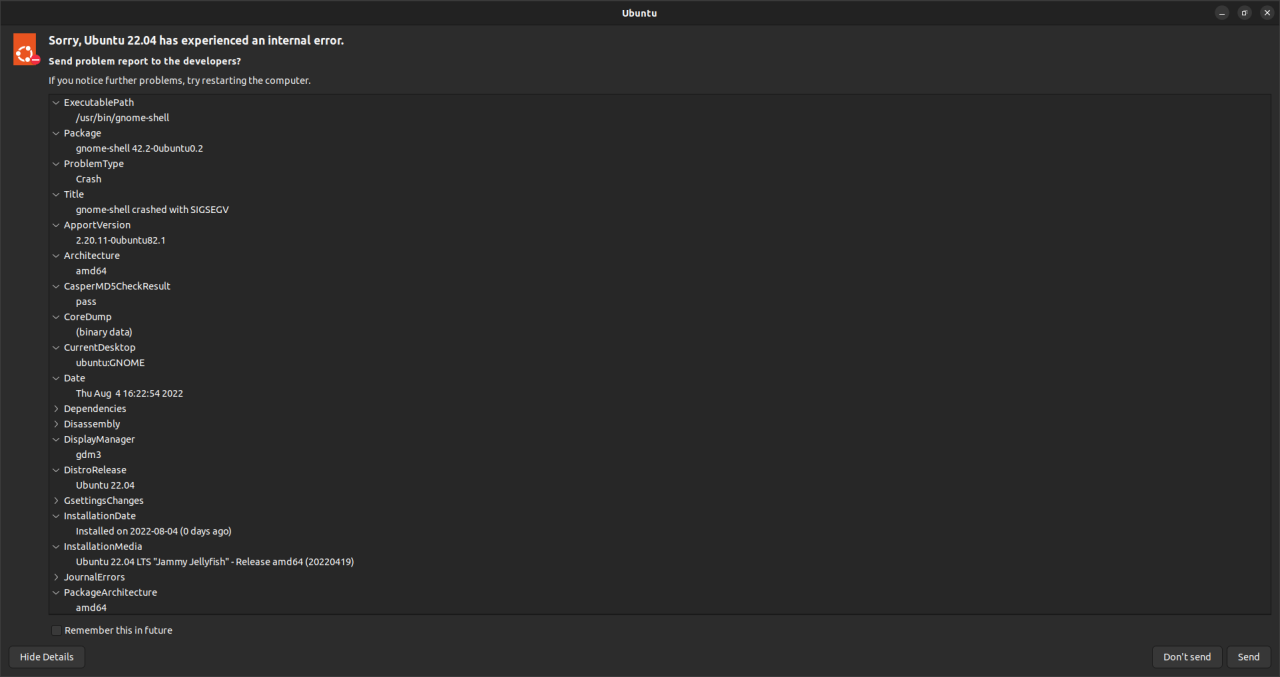Click the Don't send button
The image size is (1280, 677).
(x=1187, y=657)
